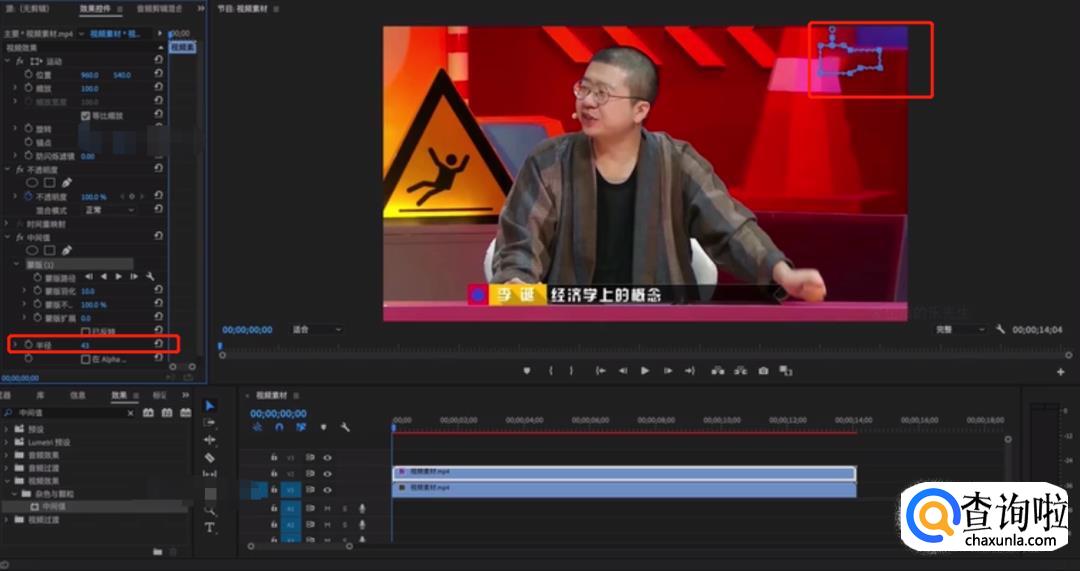
Task: Click Mark Out bracket in Program monitor
Action: coord(571,371)
